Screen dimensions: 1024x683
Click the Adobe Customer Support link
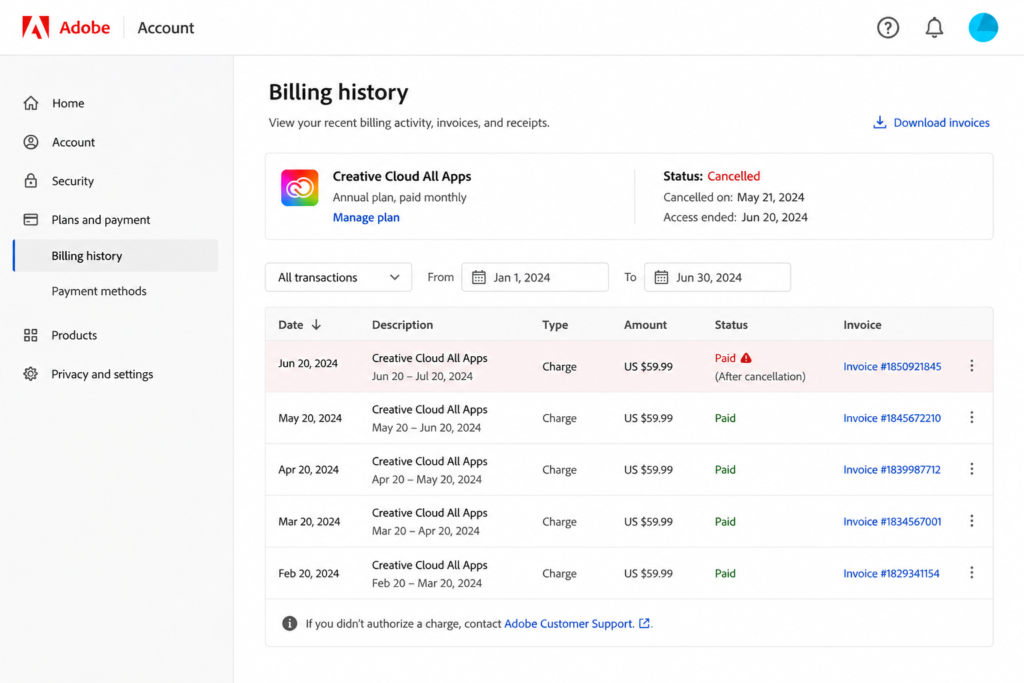point(569,624)
